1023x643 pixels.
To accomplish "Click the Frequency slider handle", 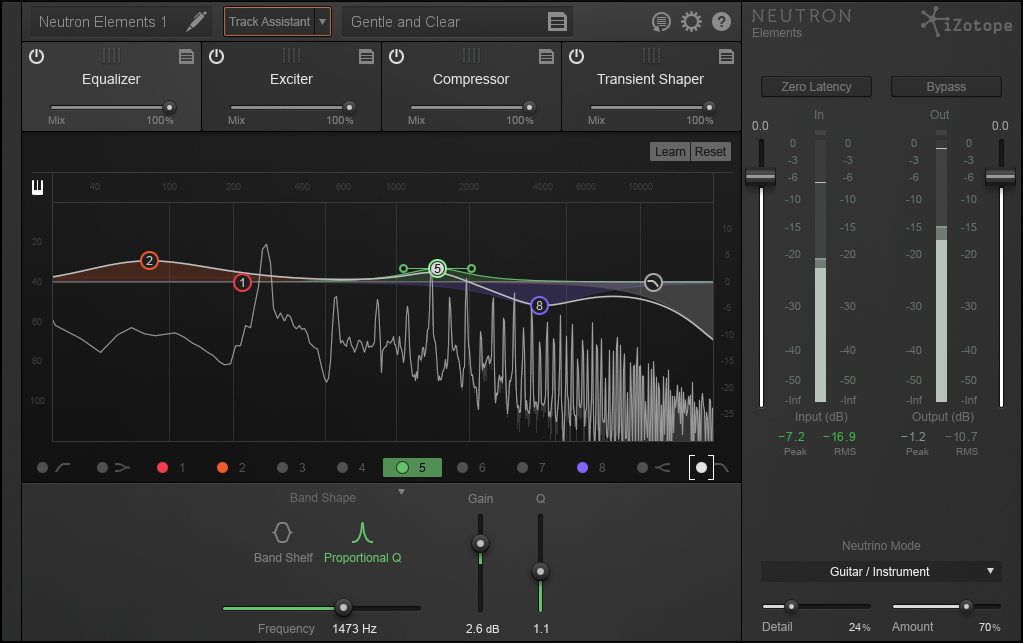I will [343, 608].
